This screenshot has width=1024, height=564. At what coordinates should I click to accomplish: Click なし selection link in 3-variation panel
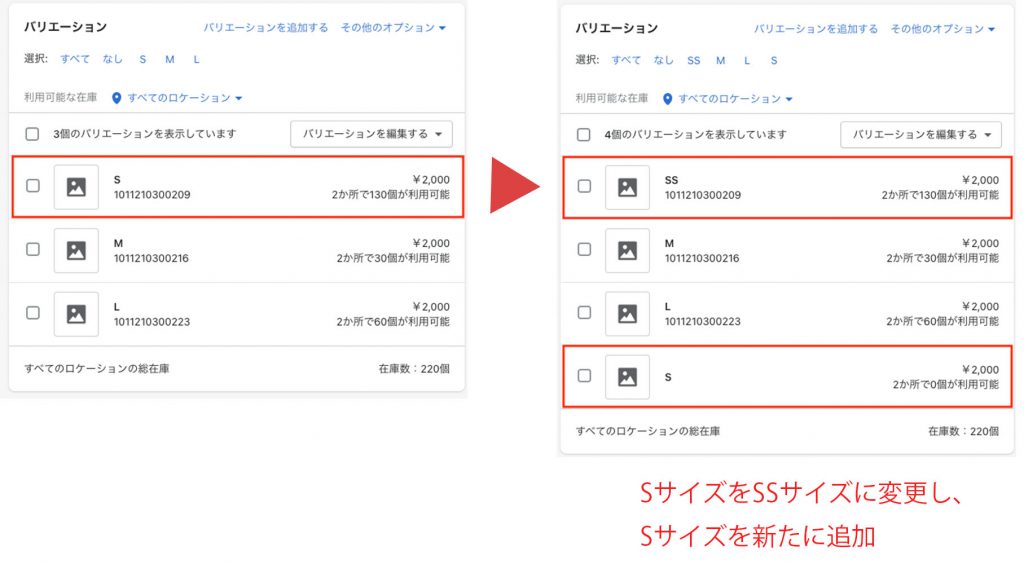pyautogui.click(x=113, y=59)
